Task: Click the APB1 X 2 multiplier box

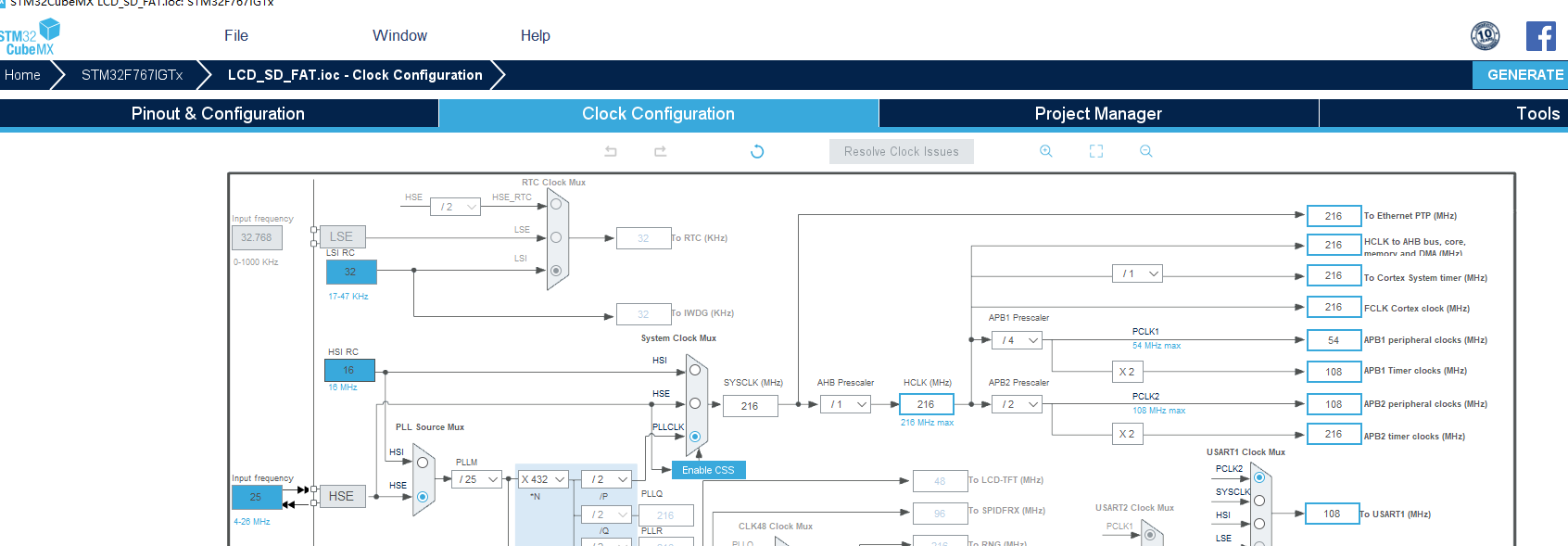Action: (x=1127, y=372)
